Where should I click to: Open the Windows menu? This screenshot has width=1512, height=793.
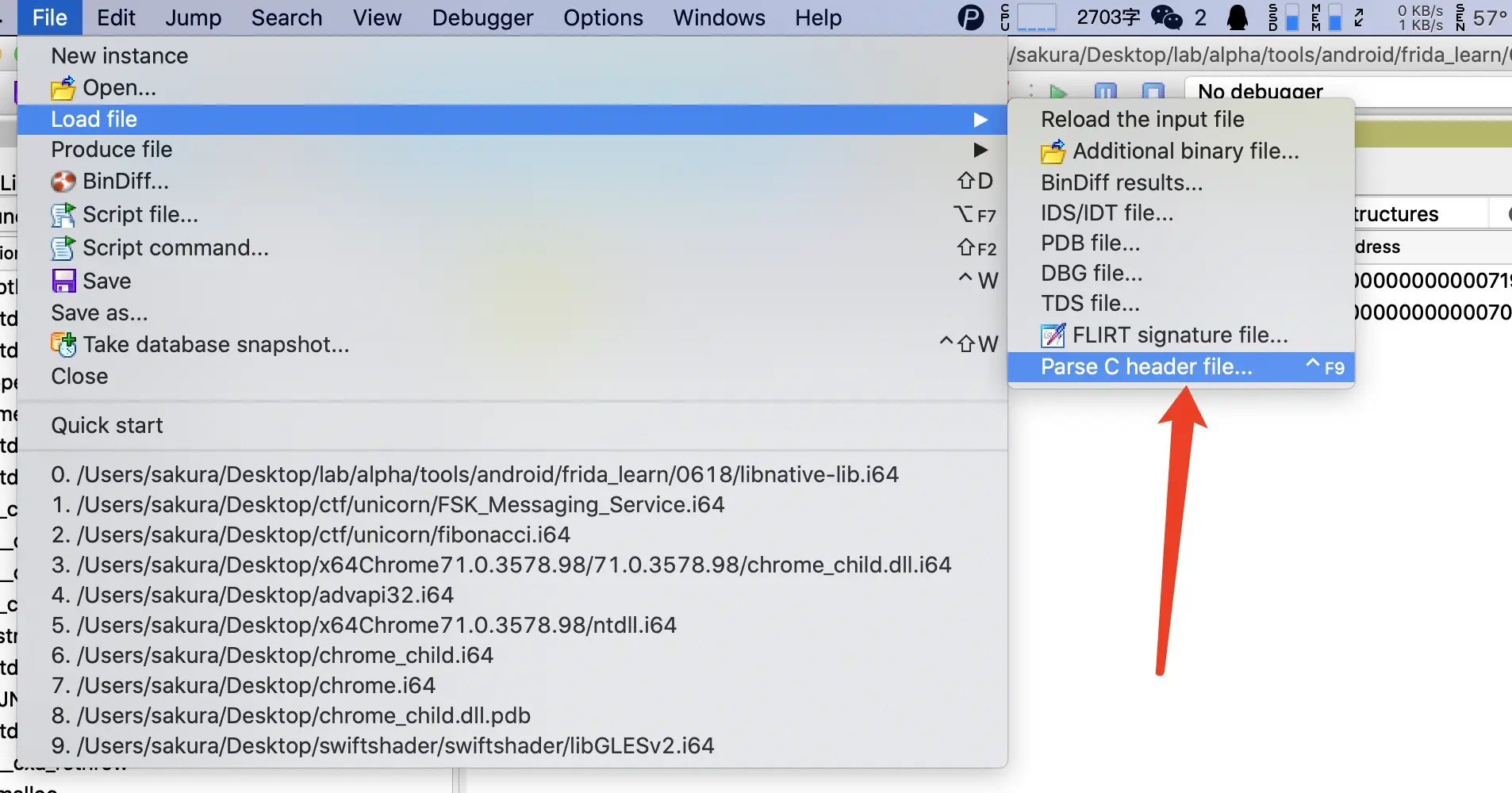click(719, 17)
